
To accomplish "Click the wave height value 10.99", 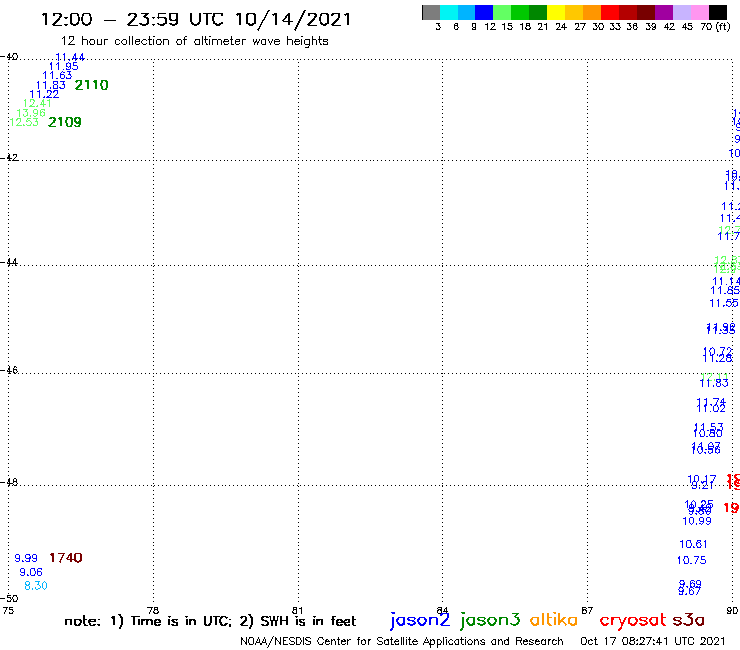I will 697,521.
